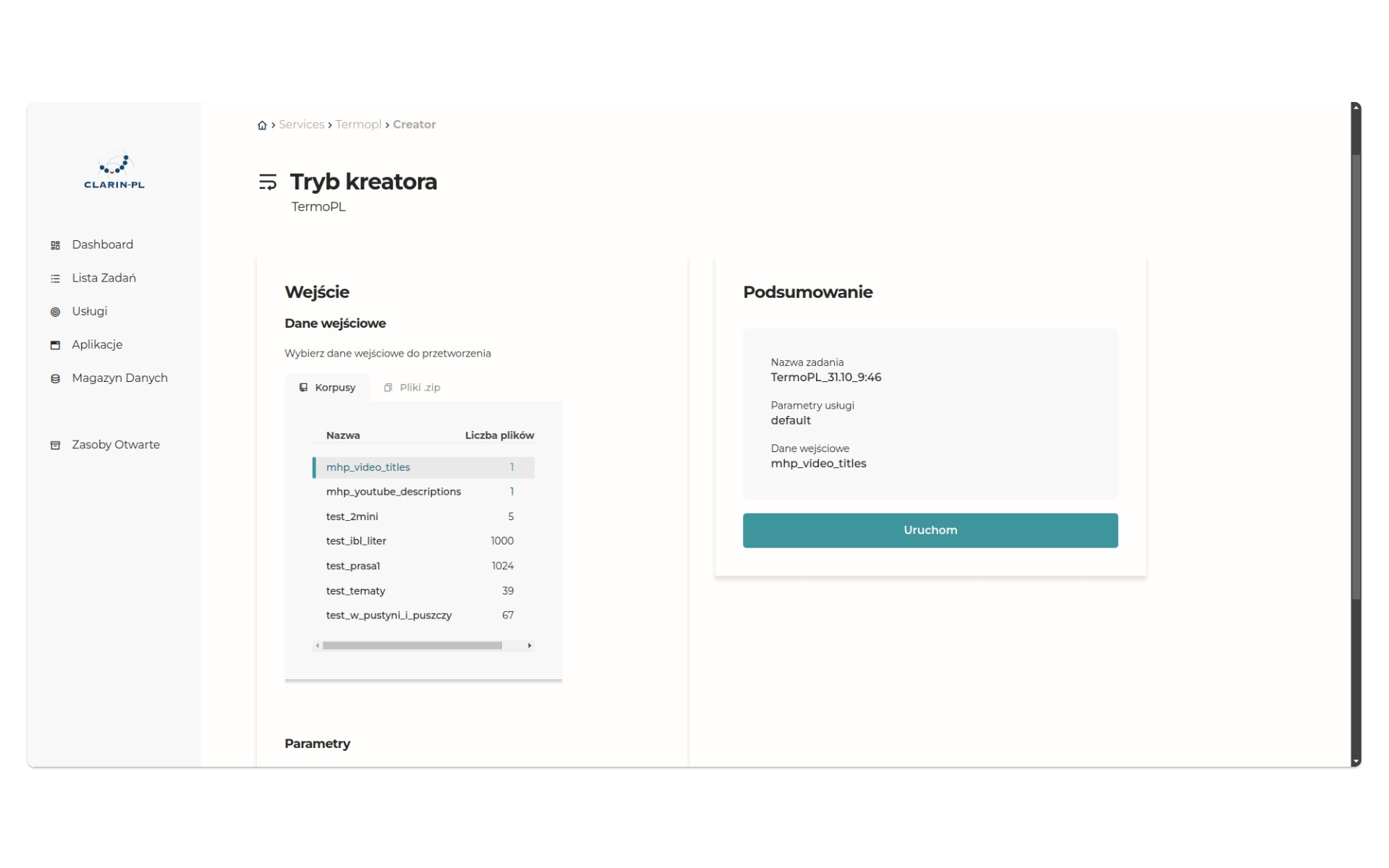
Task: Click the Aplikacje window icon
Action: (55, 345)
